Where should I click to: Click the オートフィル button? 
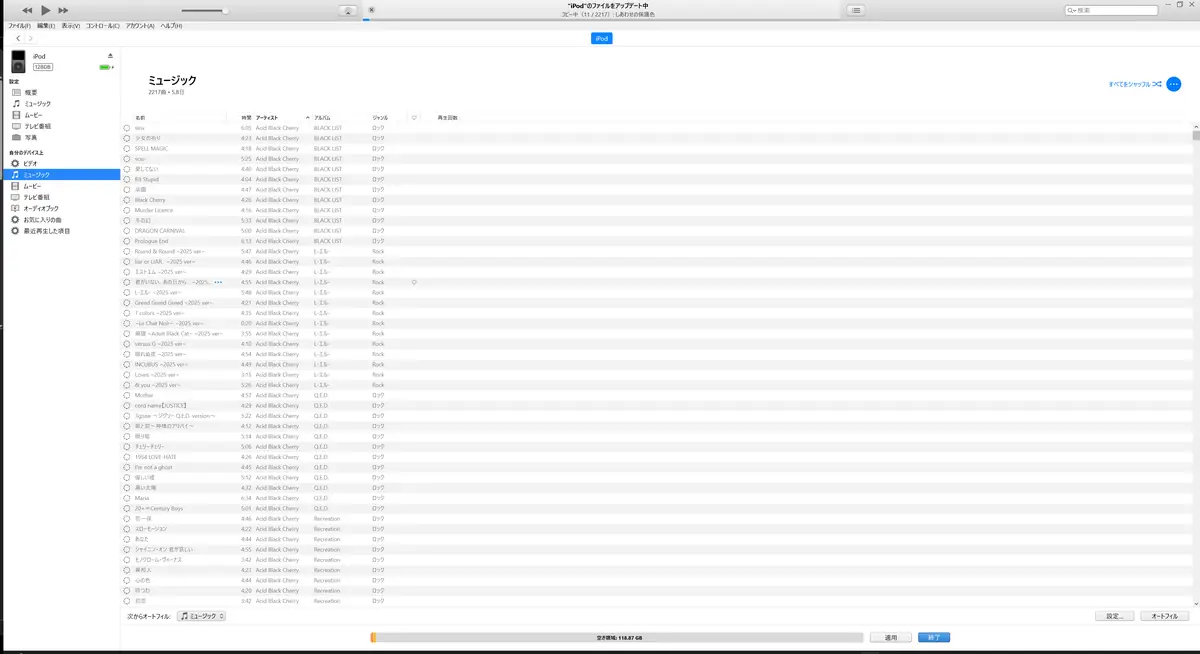(x=1164, y=616)
